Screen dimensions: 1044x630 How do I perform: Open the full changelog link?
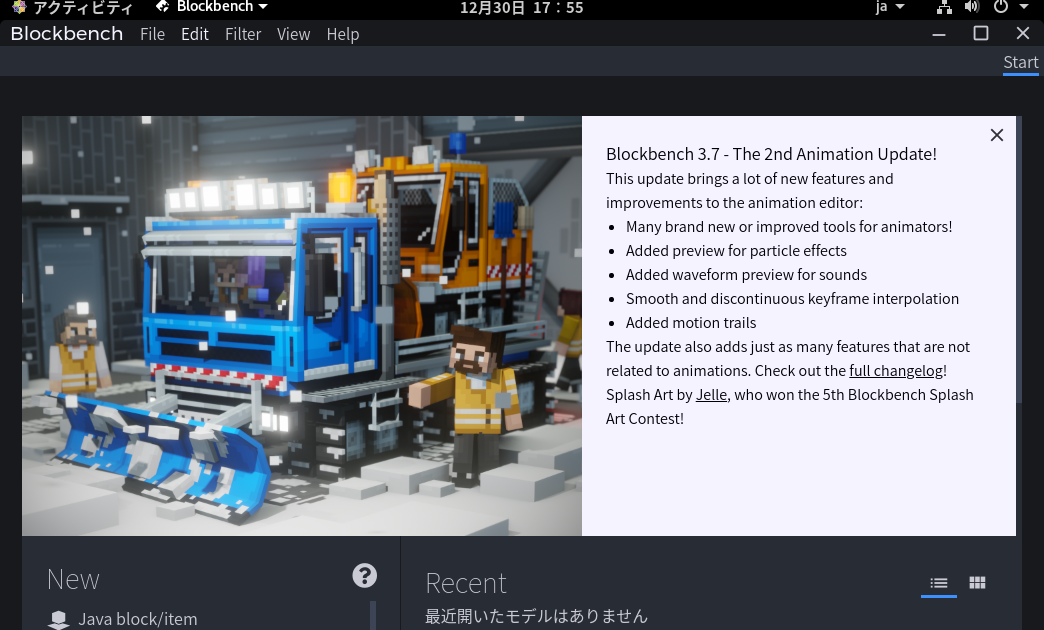point(895,370)
